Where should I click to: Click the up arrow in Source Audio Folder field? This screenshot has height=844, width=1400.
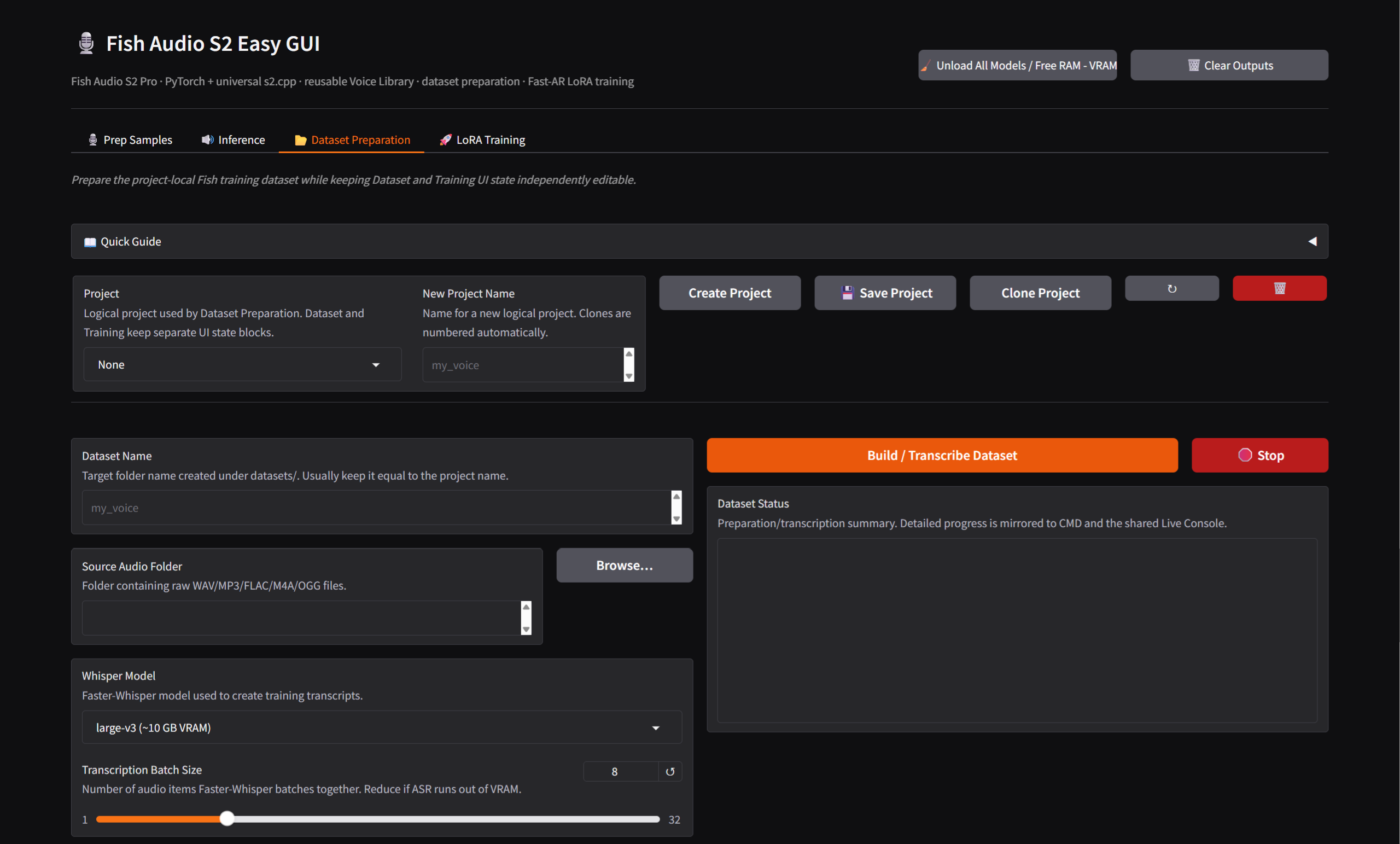pyautogui.click(x=526, y=607)
